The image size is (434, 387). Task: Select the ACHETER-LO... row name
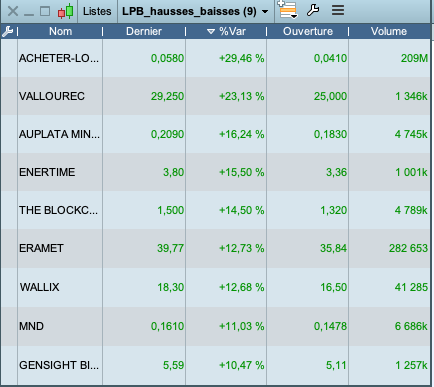[x=59, y=58]
